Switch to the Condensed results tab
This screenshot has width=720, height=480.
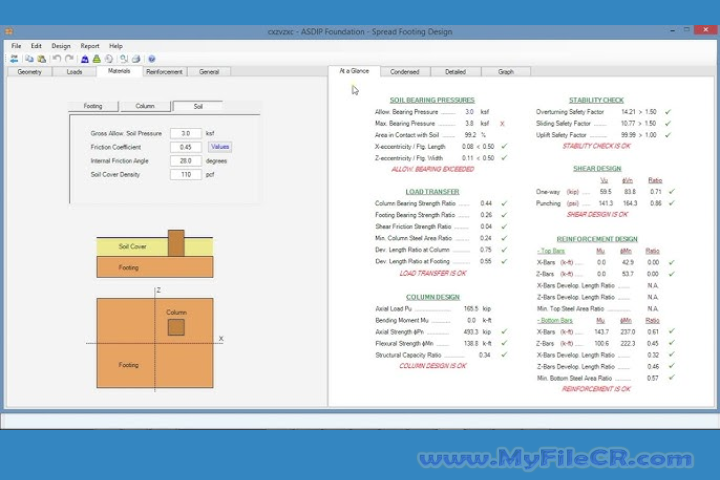[x=405, y=72]
